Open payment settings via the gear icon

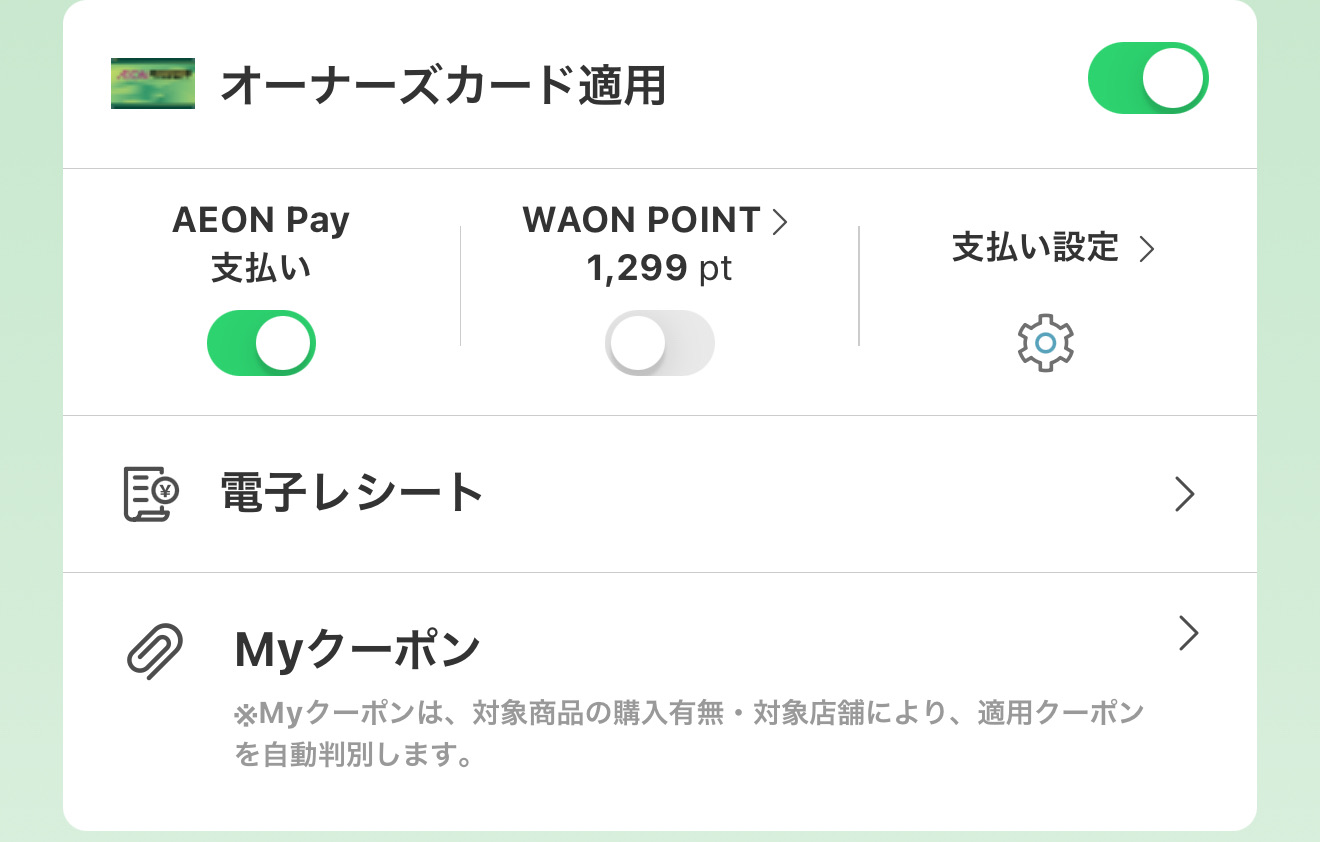click(1045, 343)
